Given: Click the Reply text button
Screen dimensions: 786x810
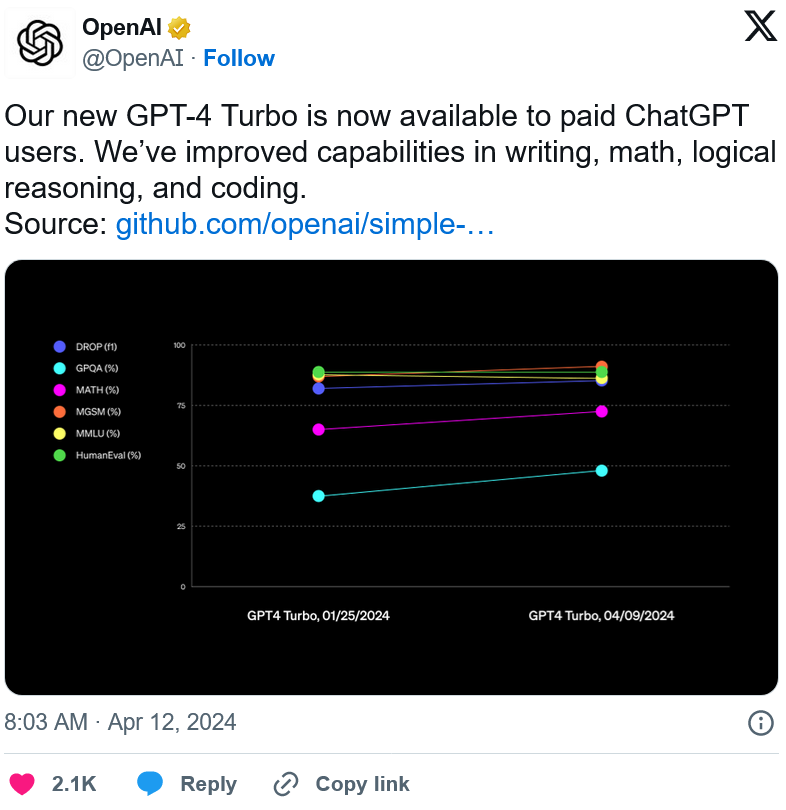Looking at the screenshot, I should pyautogui.click(x=209, y=784).
